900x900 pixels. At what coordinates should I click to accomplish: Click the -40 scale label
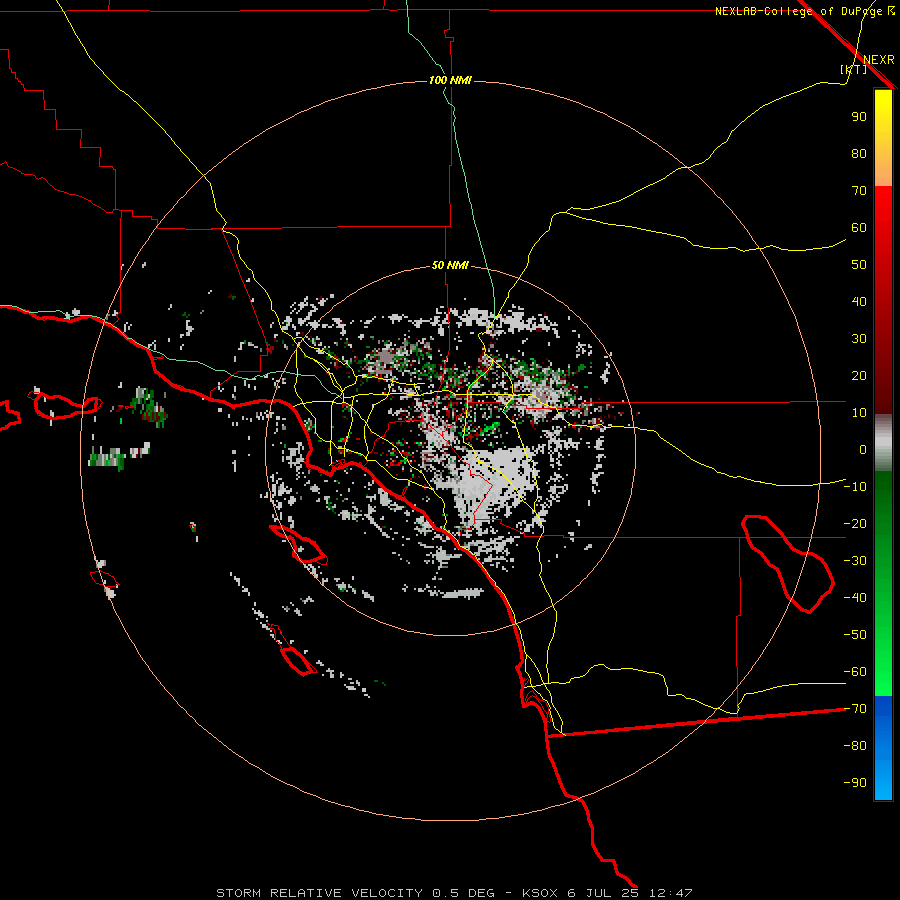855,598
